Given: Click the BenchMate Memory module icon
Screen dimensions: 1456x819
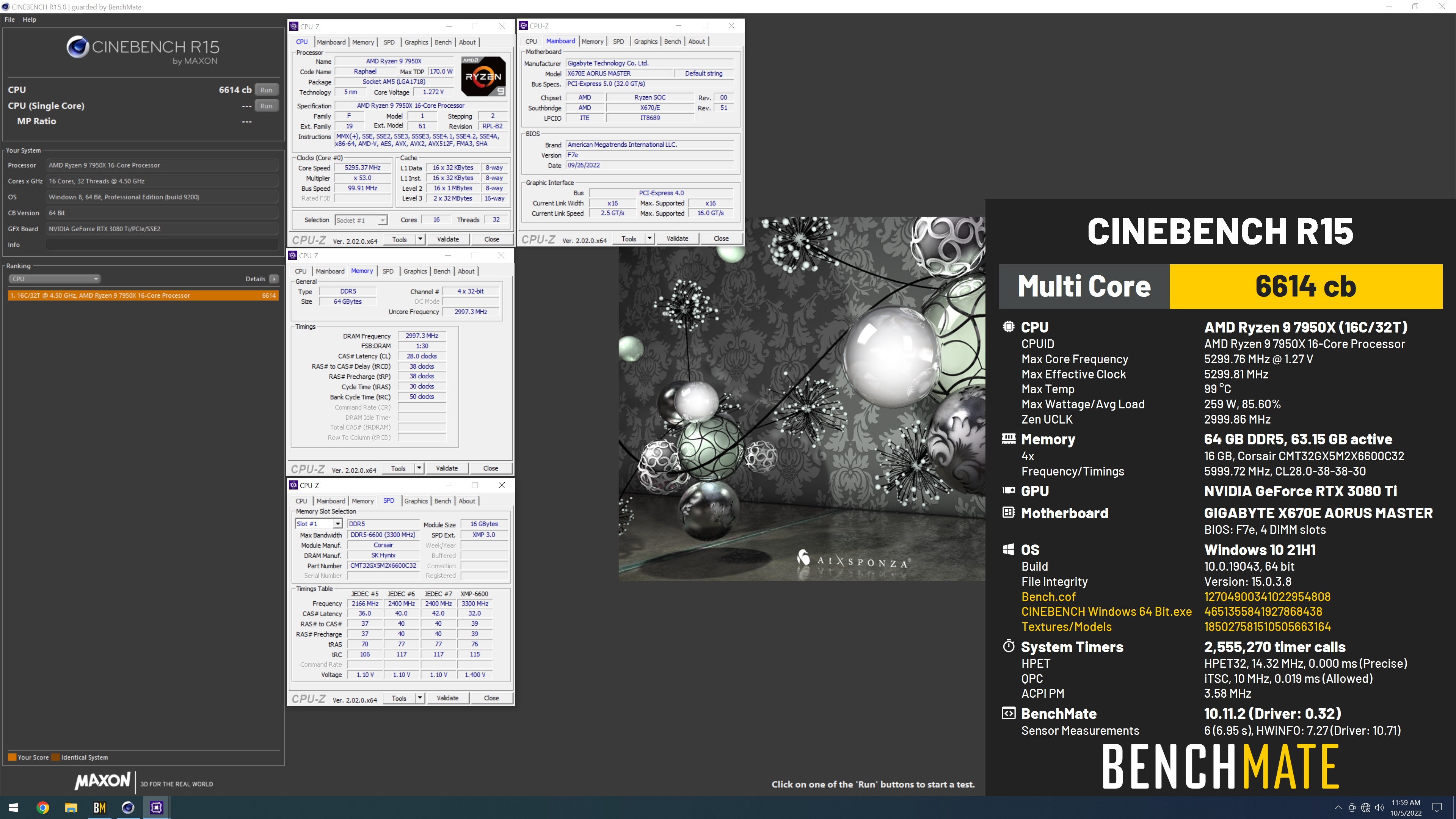Looking at the screenshot, I should click(1008, 439).
